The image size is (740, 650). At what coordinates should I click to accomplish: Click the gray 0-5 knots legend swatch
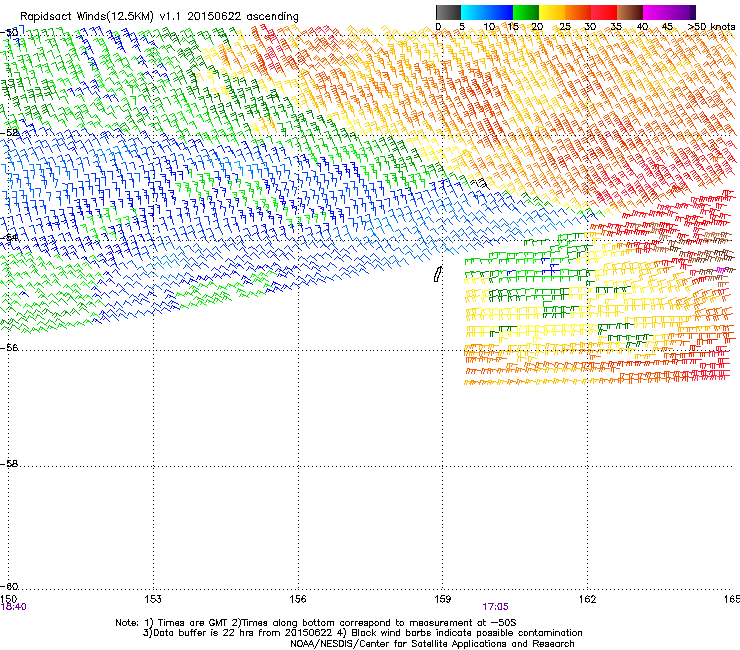[x=448, y=12]
